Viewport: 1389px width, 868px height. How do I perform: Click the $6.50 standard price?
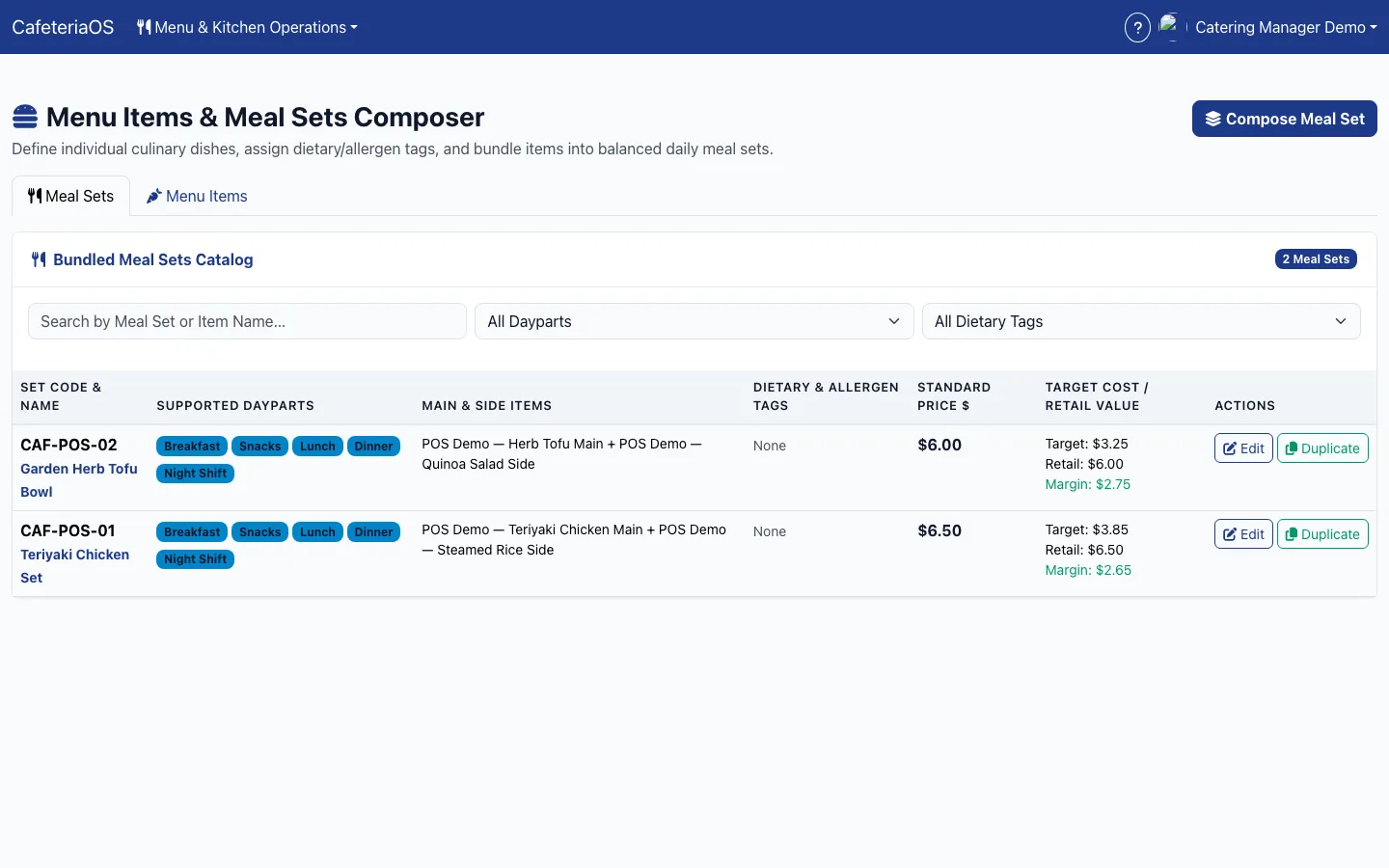click(940, 530)
